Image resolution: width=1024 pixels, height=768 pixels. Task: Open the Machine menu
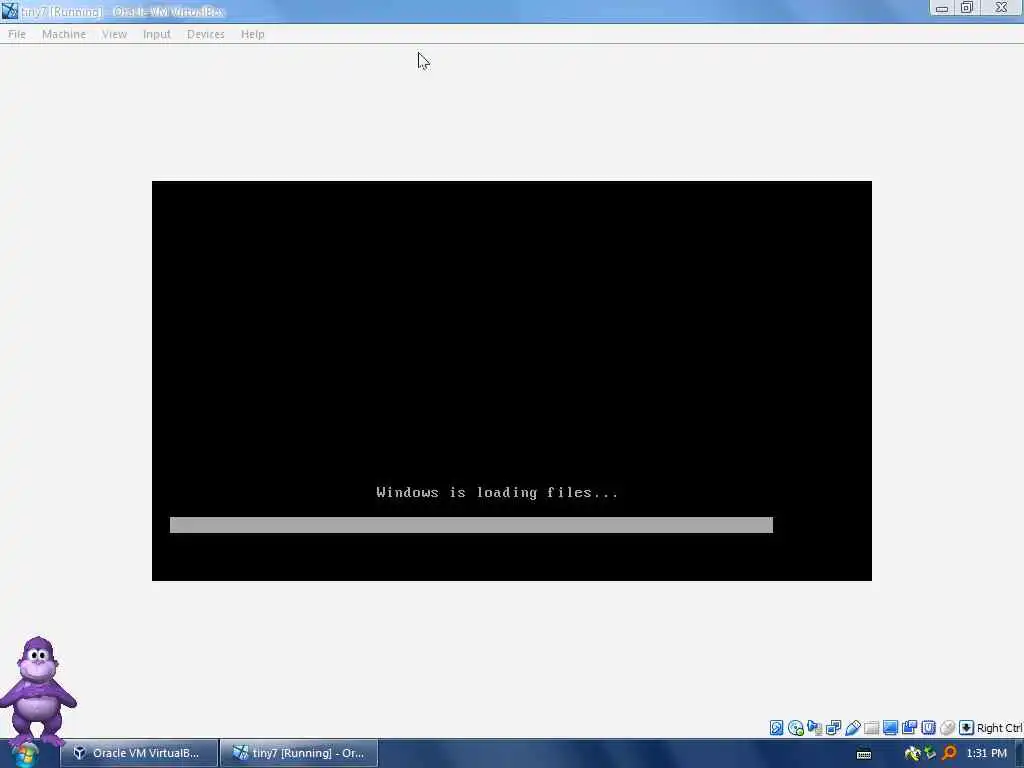click(64, 34)
